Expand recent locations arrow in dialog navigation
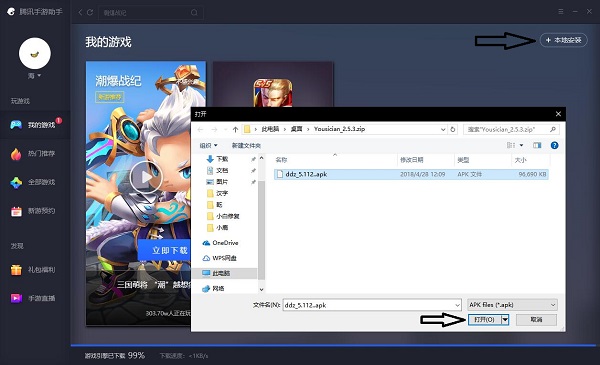 click(225, 129)
